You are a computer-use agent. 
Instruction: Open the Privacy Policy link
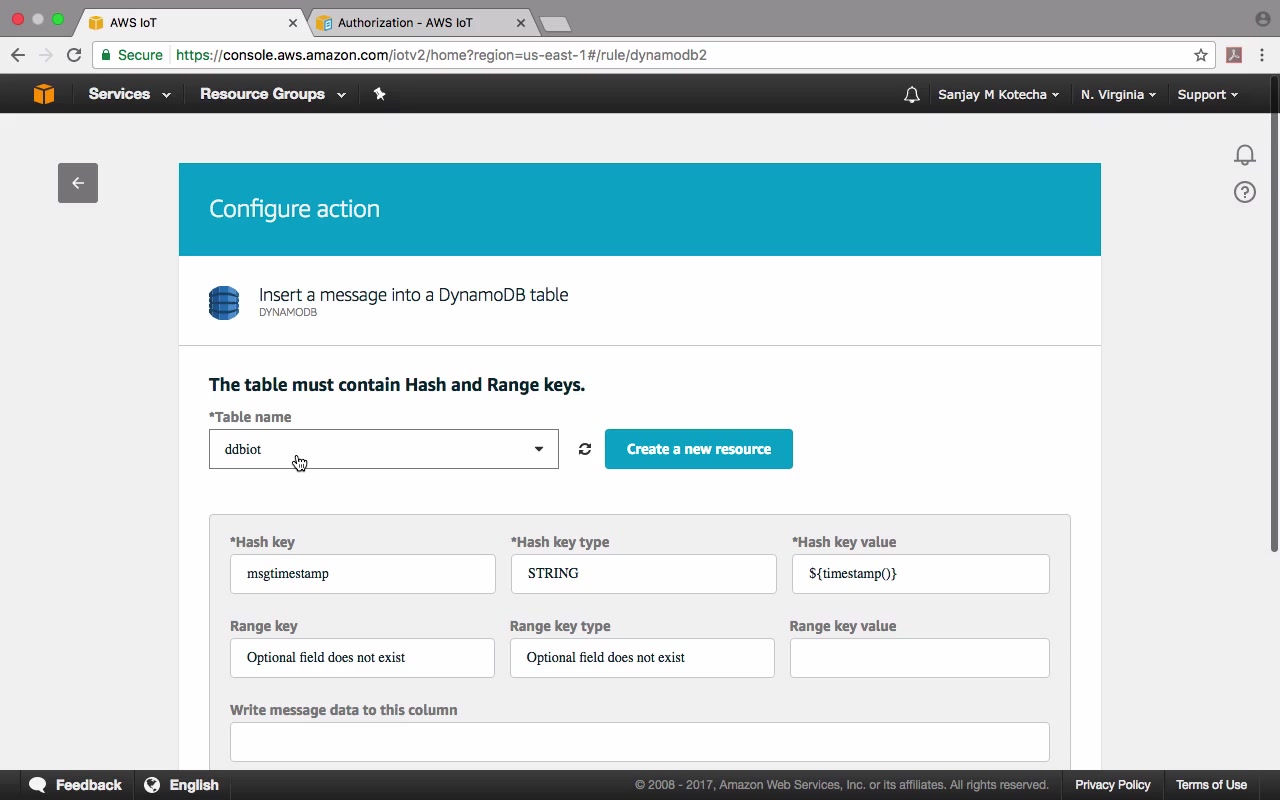coord(1113,785)
